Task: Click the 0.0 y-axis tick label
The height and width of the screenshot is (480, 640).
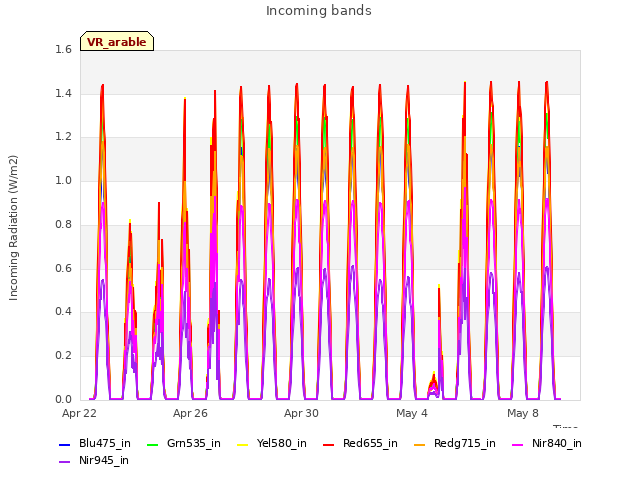Action: pyautogui.click(x=63, y=399)
